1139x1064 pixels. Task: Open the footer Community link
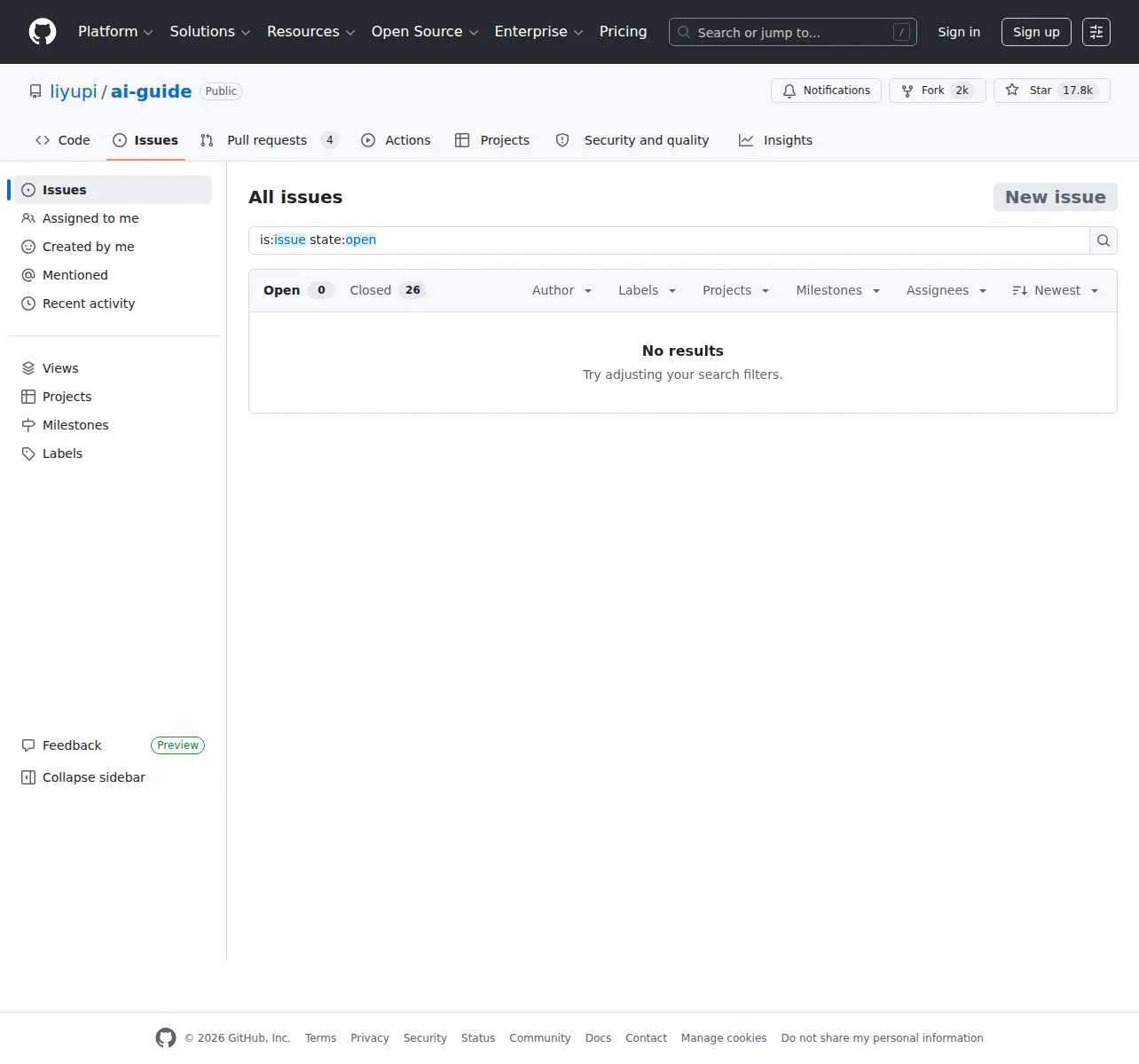(x=540, y=1037)
